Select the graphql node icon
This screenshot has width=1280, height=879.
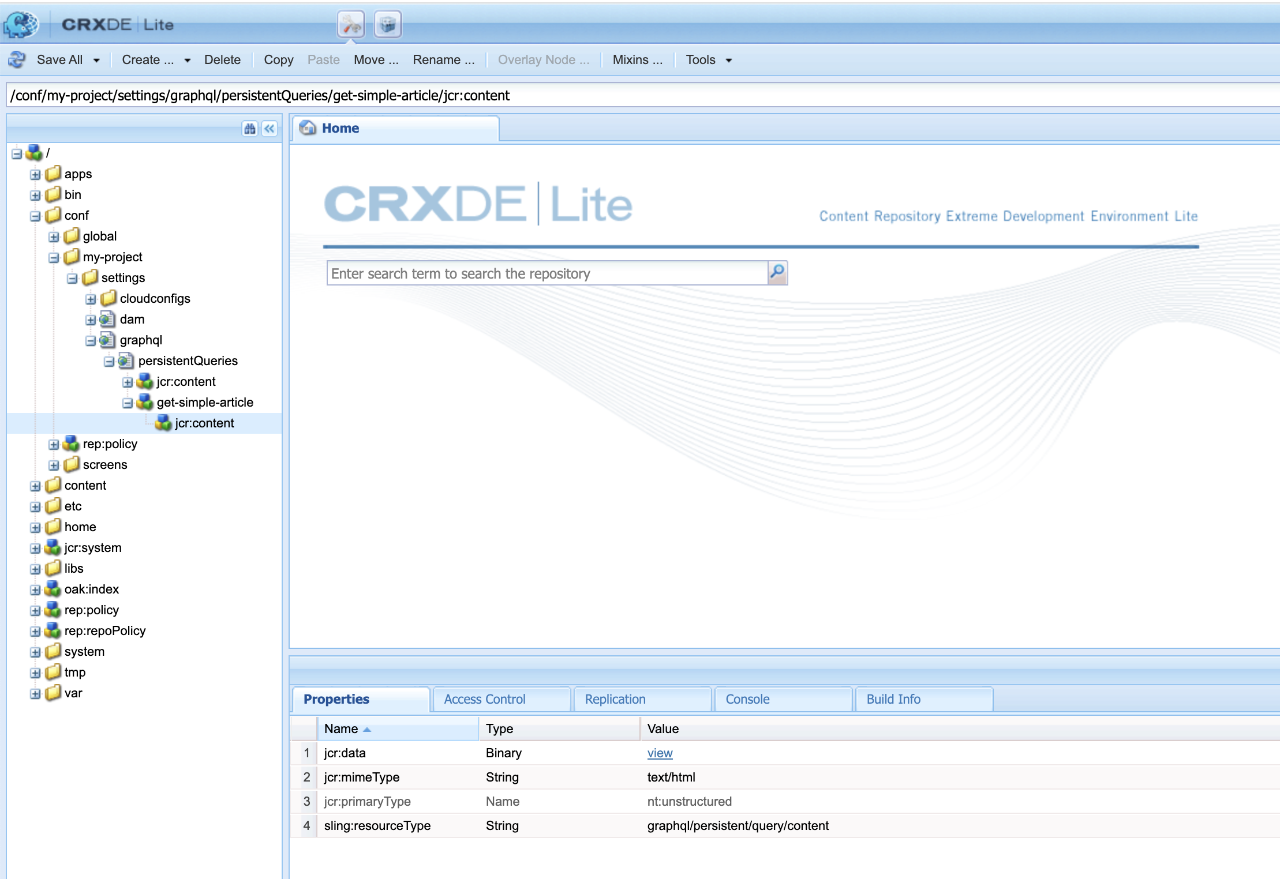point(108,340)
